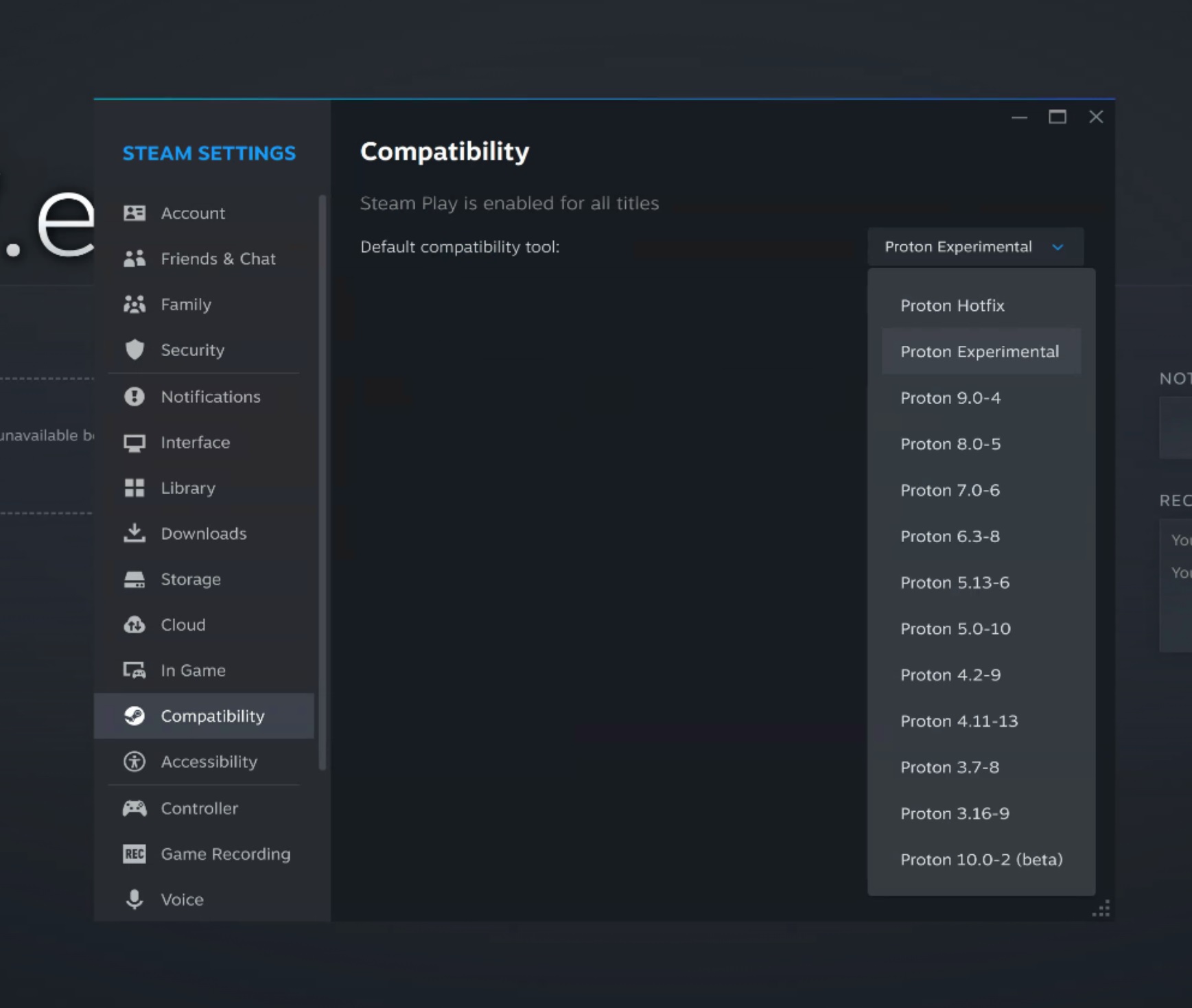Click the Library grid icon
This screenshot has height=1008, width=1192.
tap(135, 488)
